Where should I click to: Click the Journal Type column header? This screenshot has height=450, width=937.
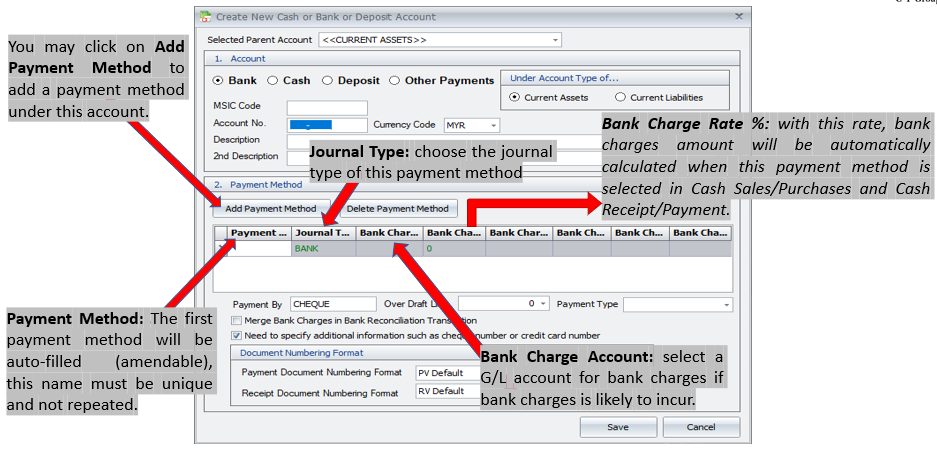tap(323, 233)
